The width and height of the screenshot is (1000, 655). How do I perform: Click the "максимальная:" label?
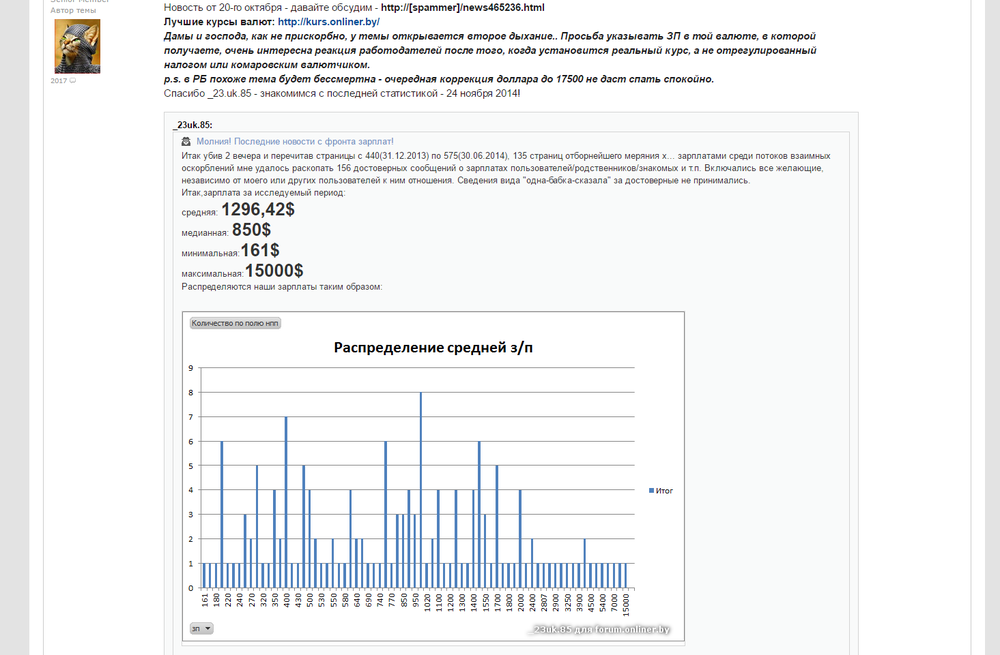[x=212, y=274]
